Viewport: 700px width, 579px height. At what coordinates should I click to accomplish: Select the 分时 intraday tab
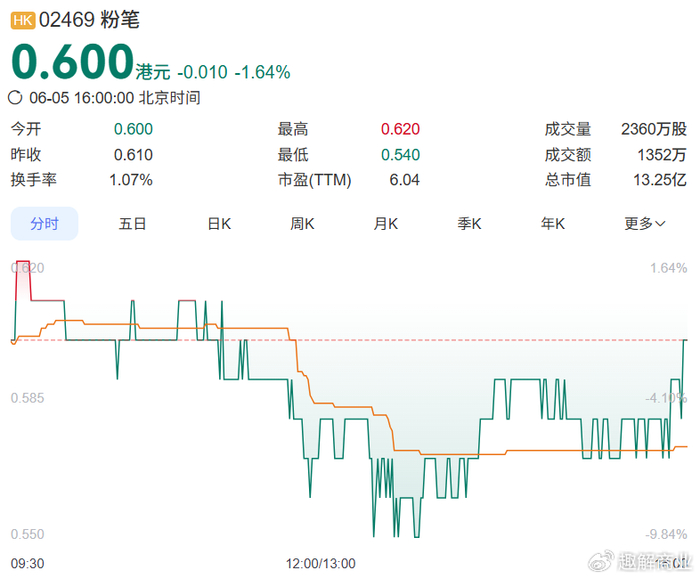pos(44,224)
